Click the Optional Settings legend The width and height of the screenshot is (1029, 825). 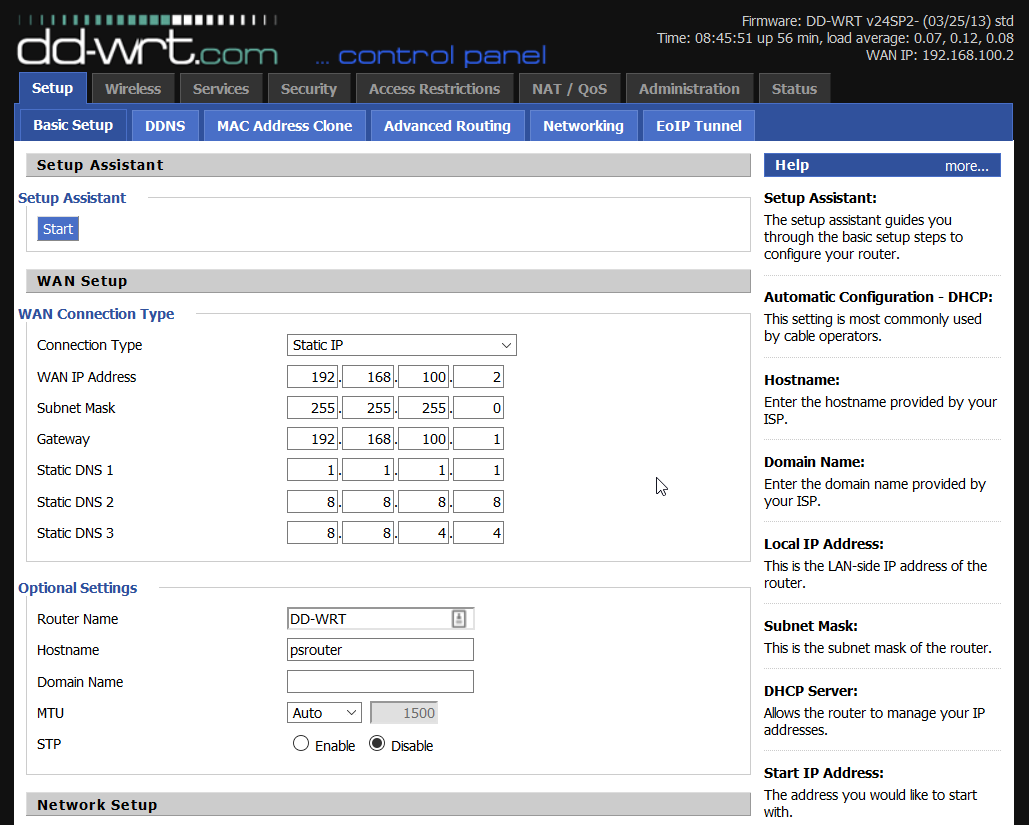point(77,587)
